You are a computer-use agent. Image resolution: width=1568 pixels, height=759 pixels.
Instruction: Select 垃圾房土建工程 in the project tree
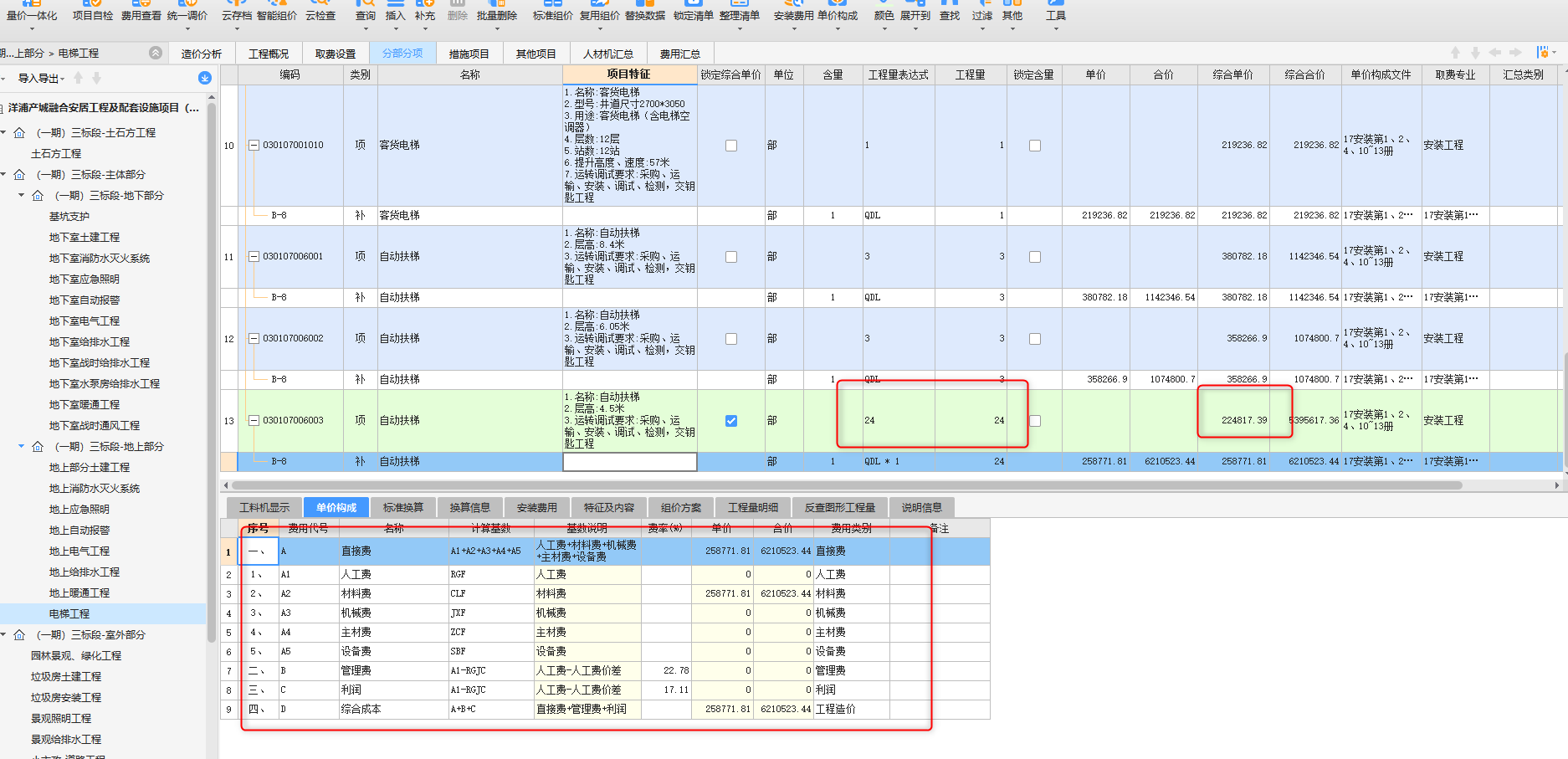click(x=66, y=676)
